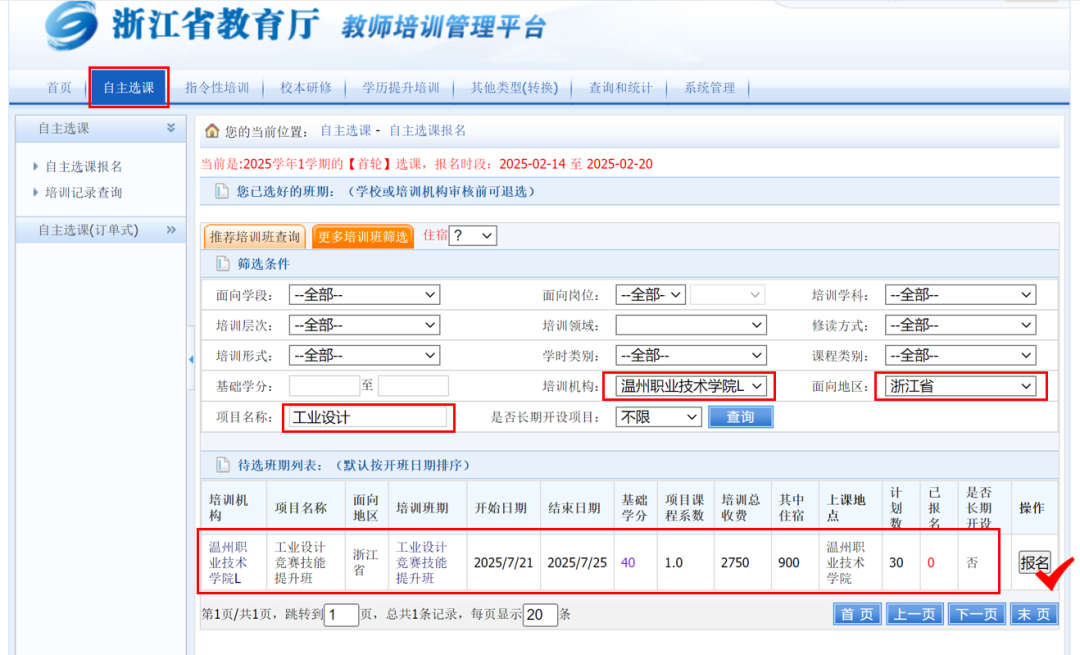
Task: Click the 项目名称 input containing 工业设计
Action: [x=368, y=417]
